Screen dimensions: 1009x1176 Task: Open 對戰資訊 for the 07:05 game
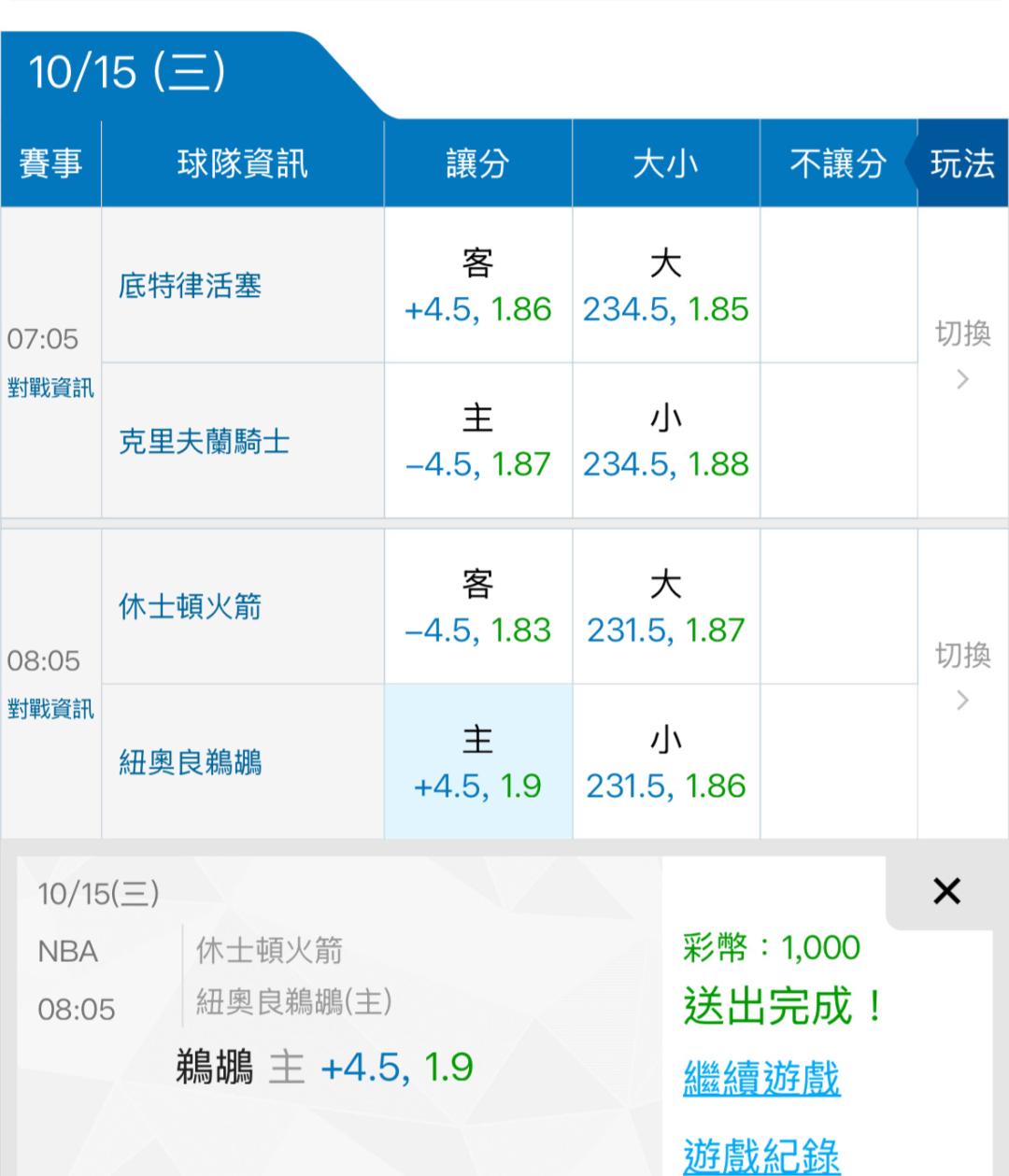pyautogui.click(x=50, y=388)
